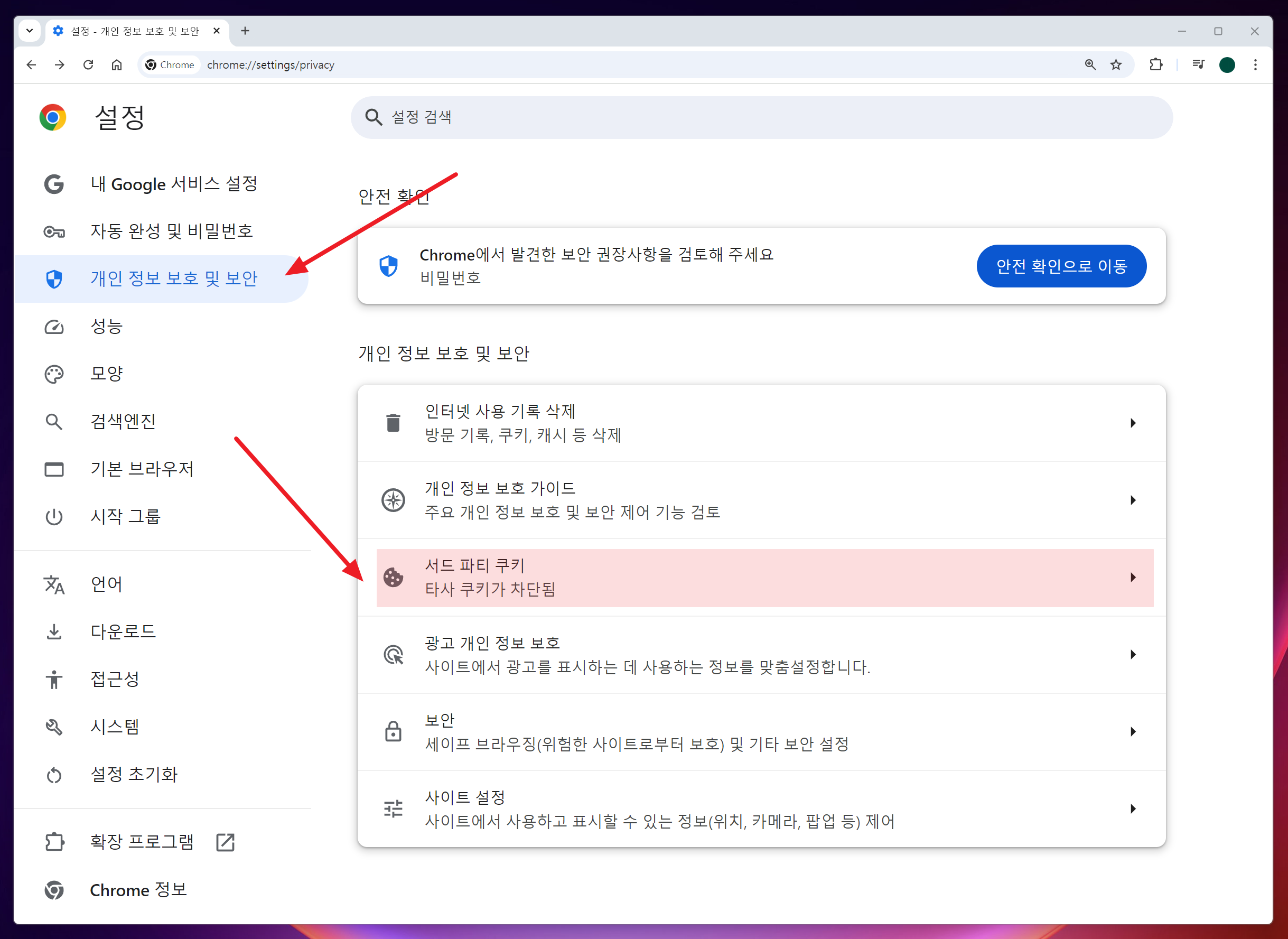The height and width of the screenshot is (939, 1288).
Task: Click 안전 확인으로 이동 button
Action: 1061,266
